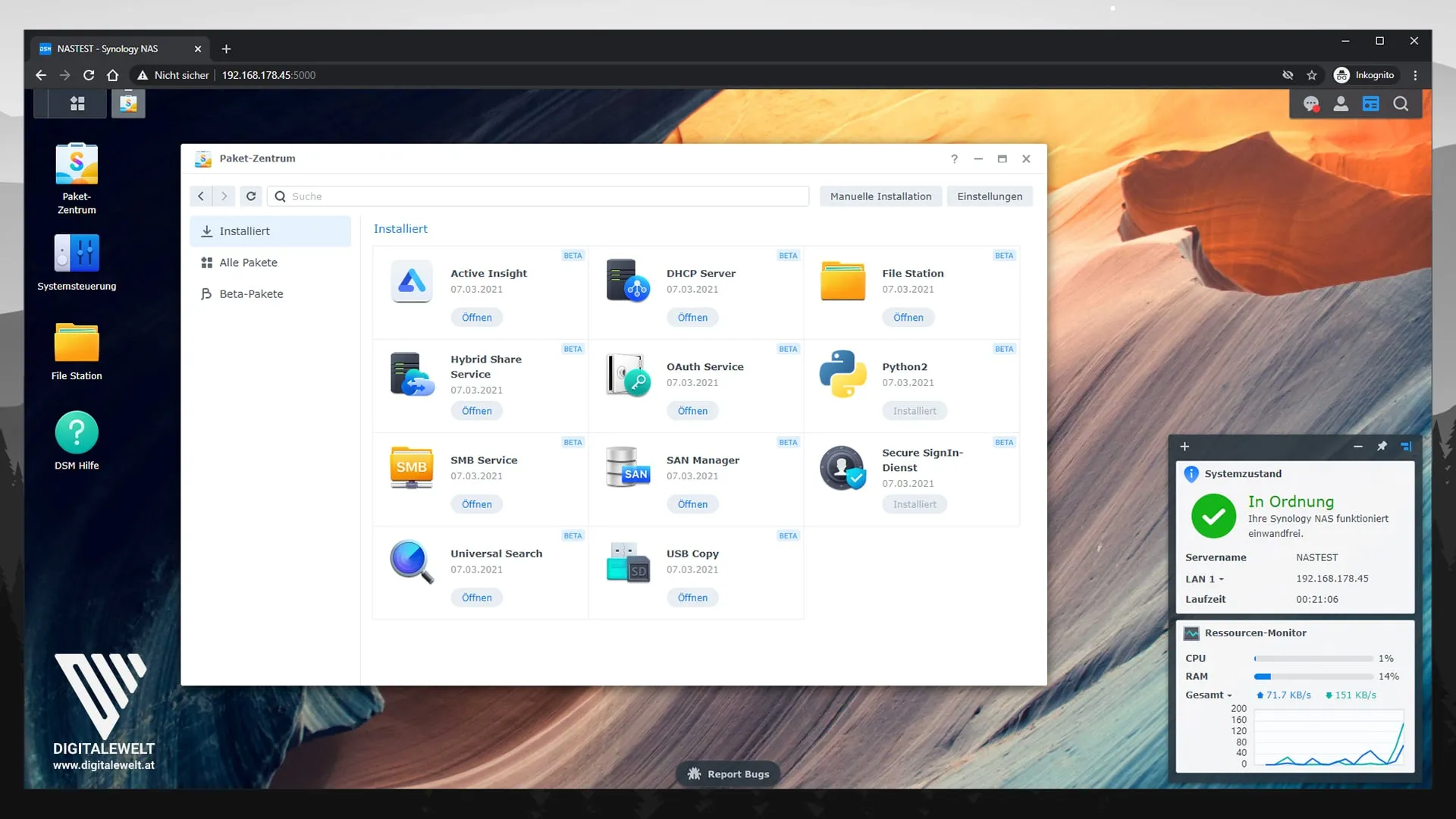Click the Report Bugs button

[x=728, y=774]
